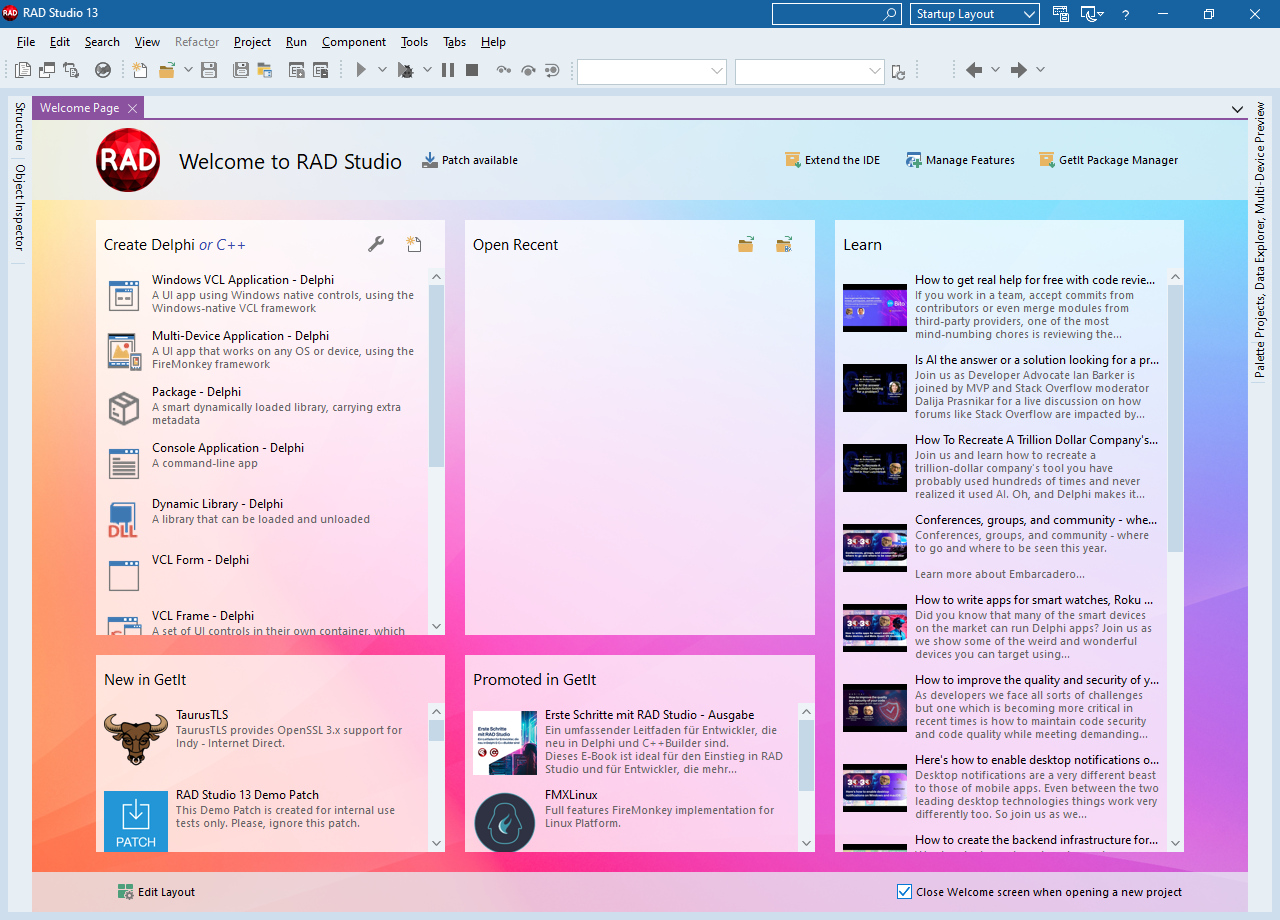
Task: Close the Welcome Page tab
Action: (133, 108)
